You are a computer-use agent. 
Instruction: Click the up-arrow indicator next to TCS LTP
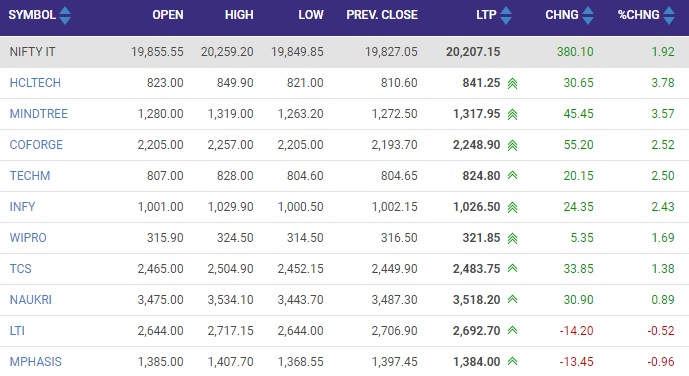coord(512,268)
